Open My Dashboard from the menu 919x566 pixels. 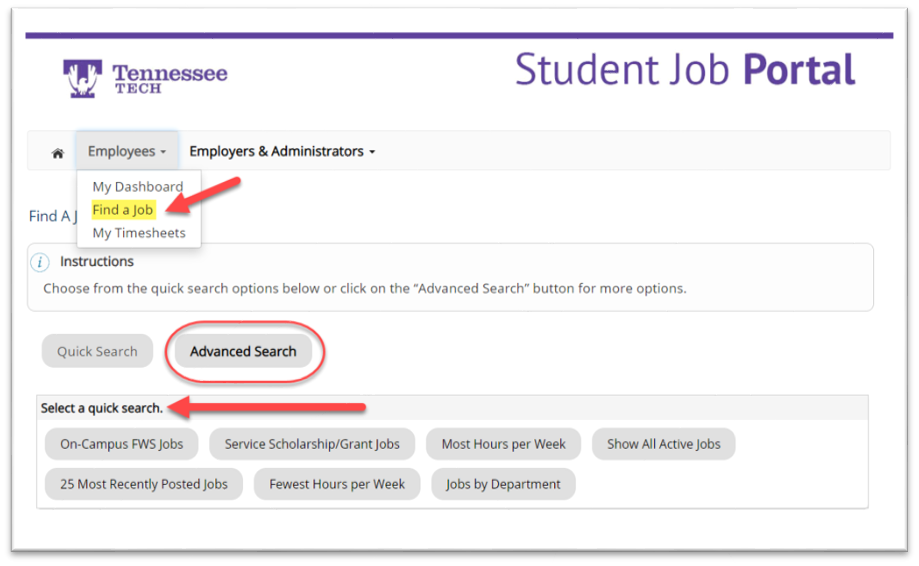pos(138,186)
